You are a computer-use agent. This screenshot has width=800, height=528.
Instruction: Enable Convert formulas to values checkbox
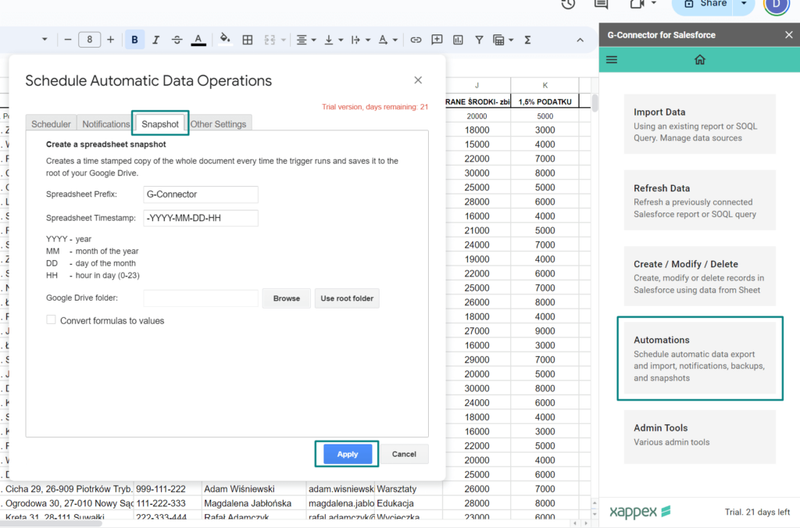tap(51, 320)
